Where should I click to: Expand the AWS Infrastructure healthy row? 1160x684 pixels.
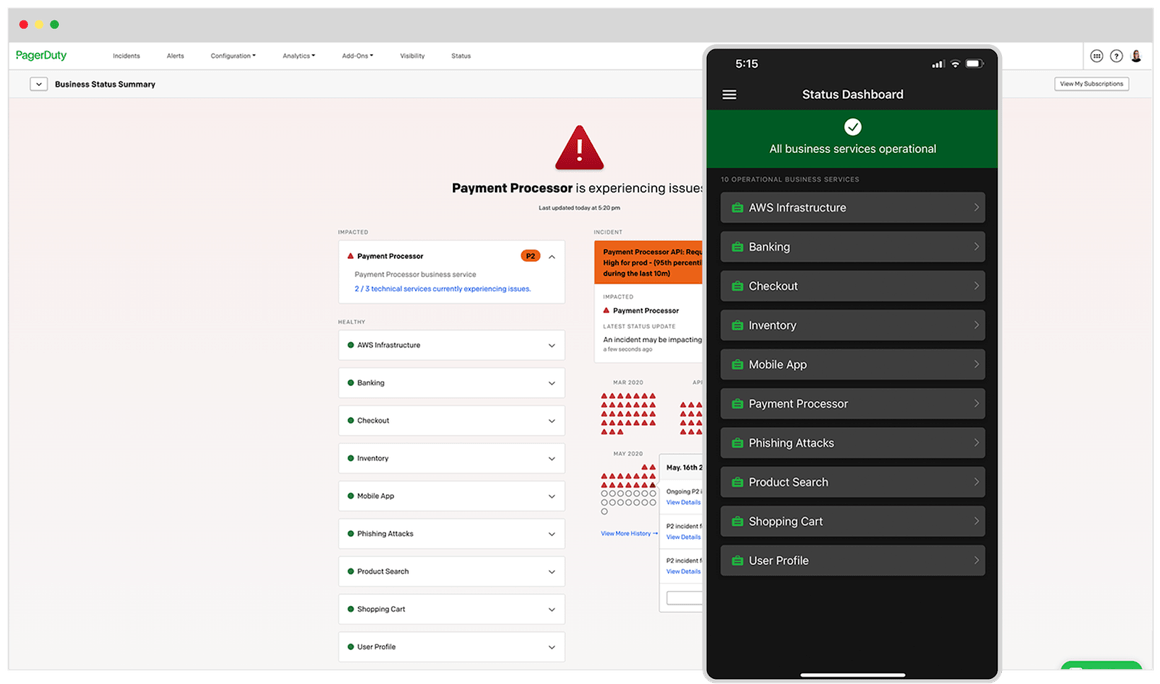tap(553, 344)
